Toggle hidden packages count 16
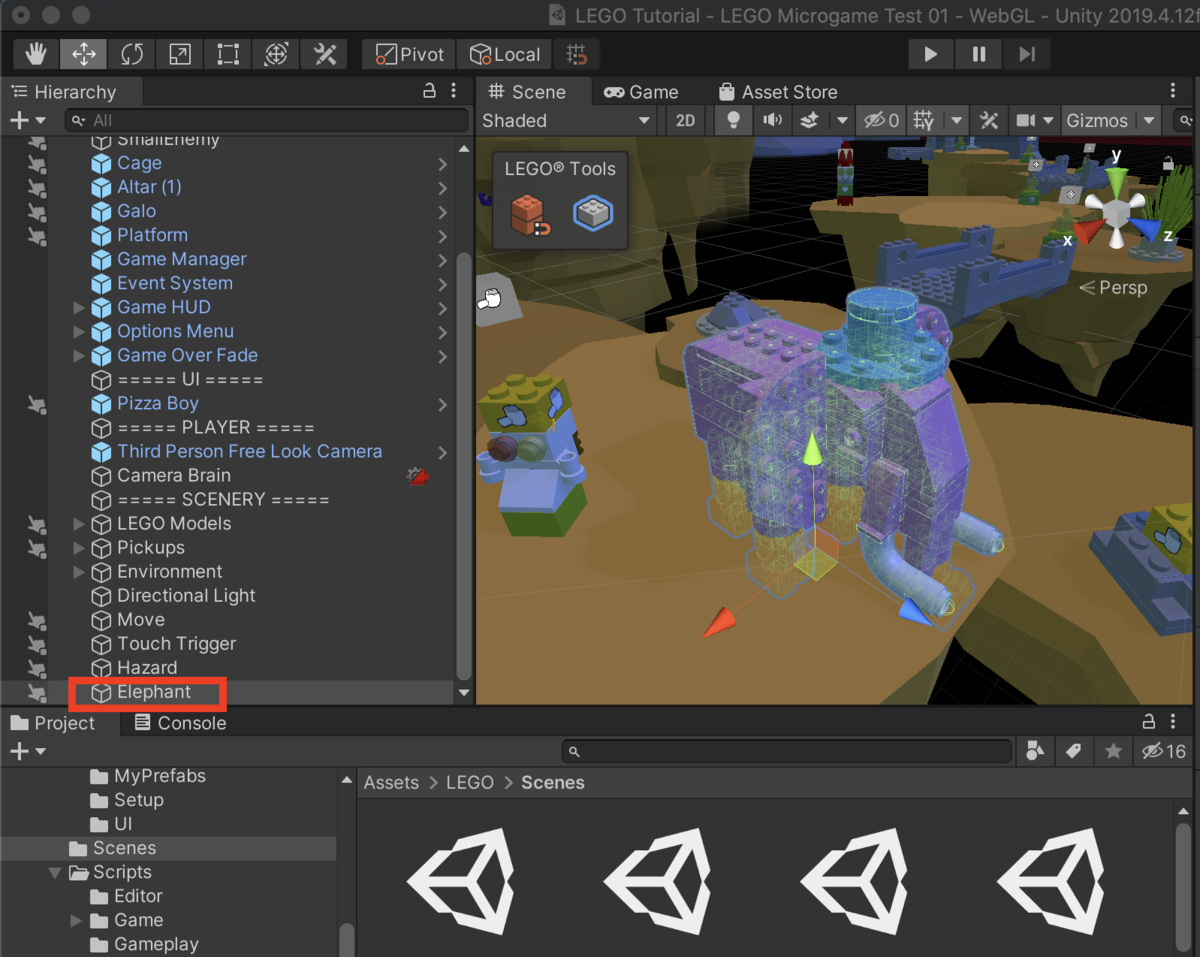Viewport: 1200px width, 957px height. pyautogui.click(x=1164, y=751)
